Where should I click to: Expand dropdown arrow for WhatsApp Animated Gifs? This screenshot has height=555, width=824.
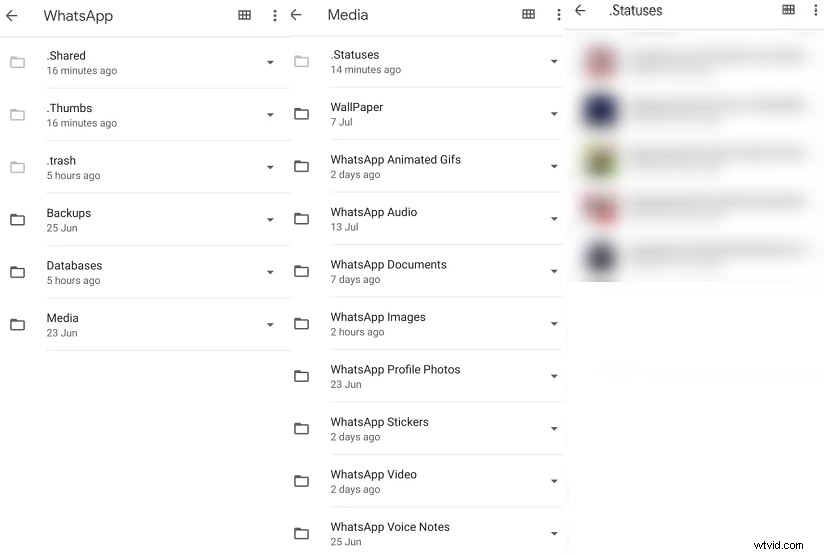pyautogui.click(x=554, y=166)
